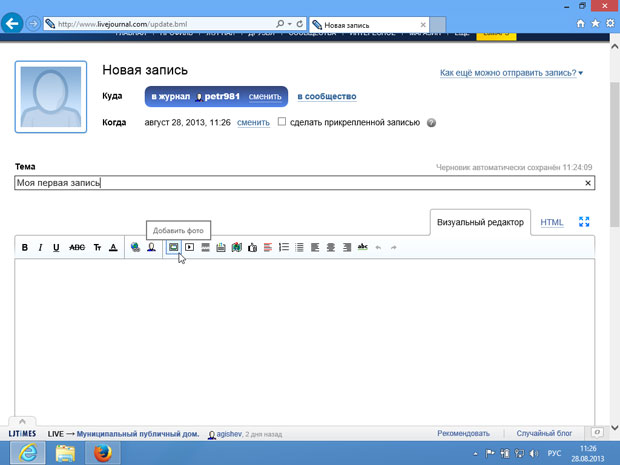Insert a numbered list
This screenshot has width=620, height=465.
[284, 247]
